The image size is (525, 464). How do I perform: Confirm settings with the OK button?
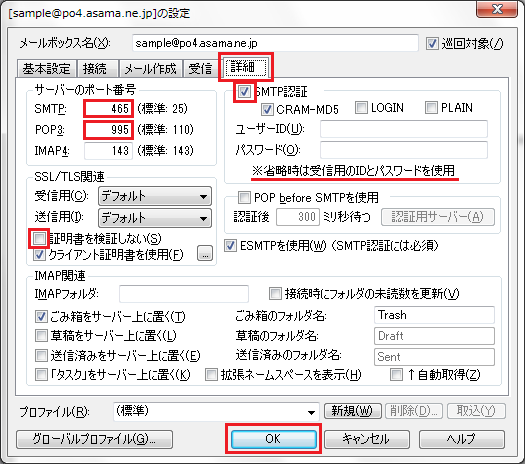(274, 439)
